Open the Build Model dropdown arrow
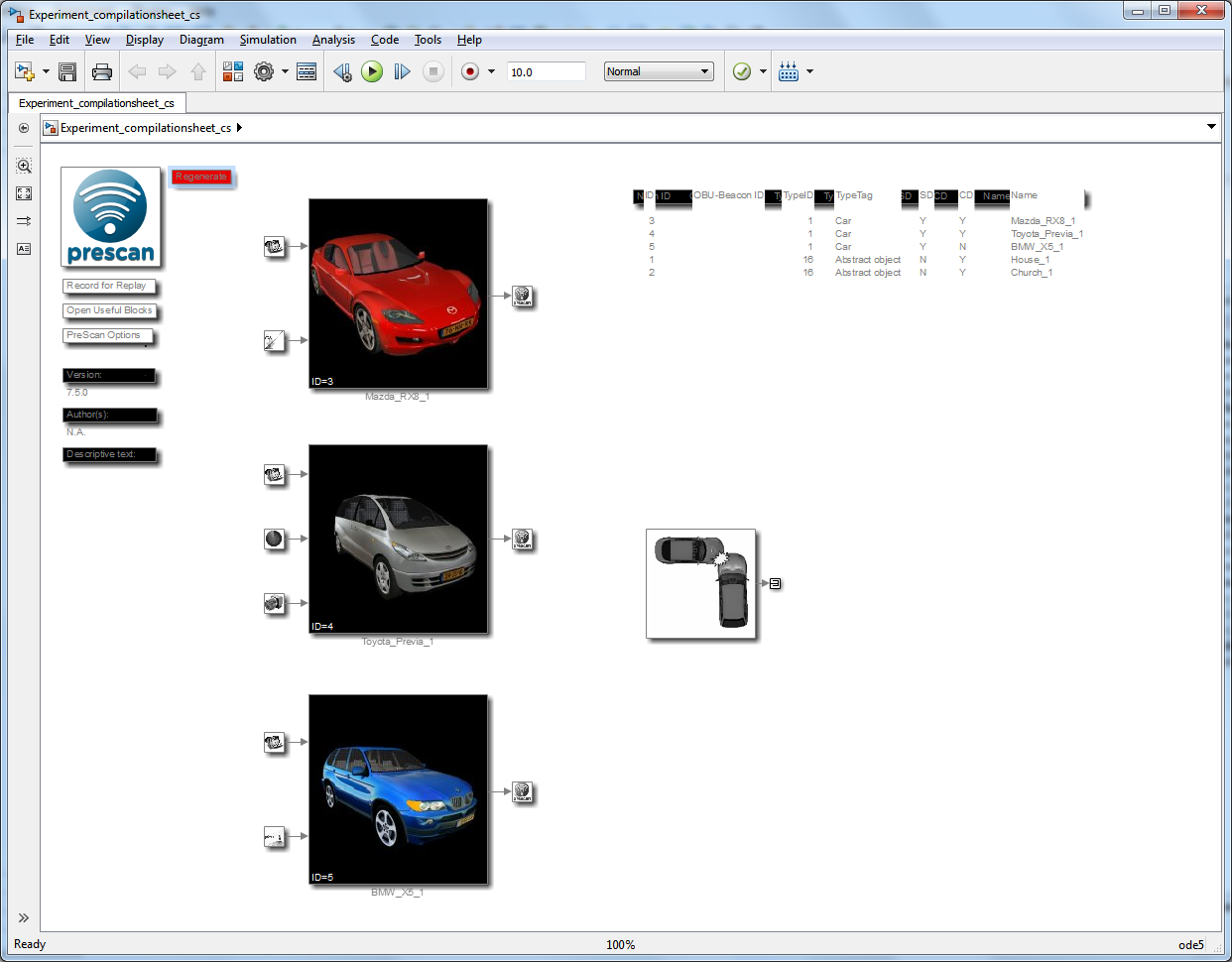Screen dimensions: 1232x962 [809, 71]
